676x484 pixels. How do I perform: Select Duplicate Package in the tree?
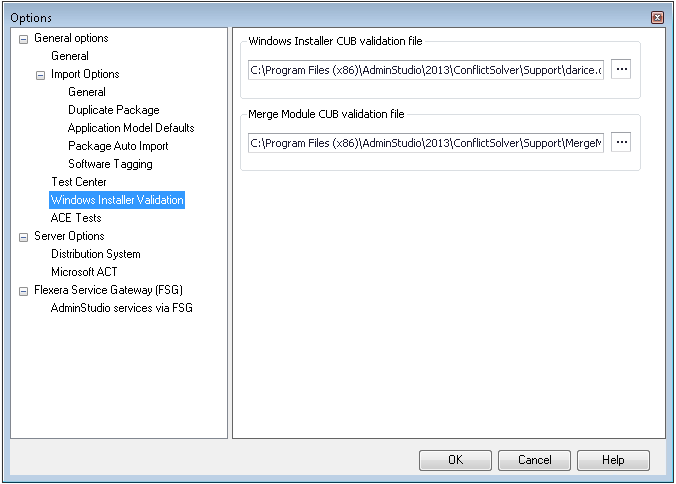[113, 110]
